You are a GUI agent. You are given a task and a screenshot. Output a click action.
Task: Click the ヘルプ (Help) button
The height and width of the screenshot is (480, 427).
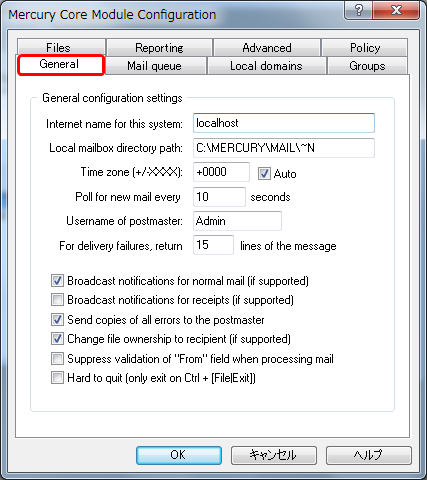[369, 455]
